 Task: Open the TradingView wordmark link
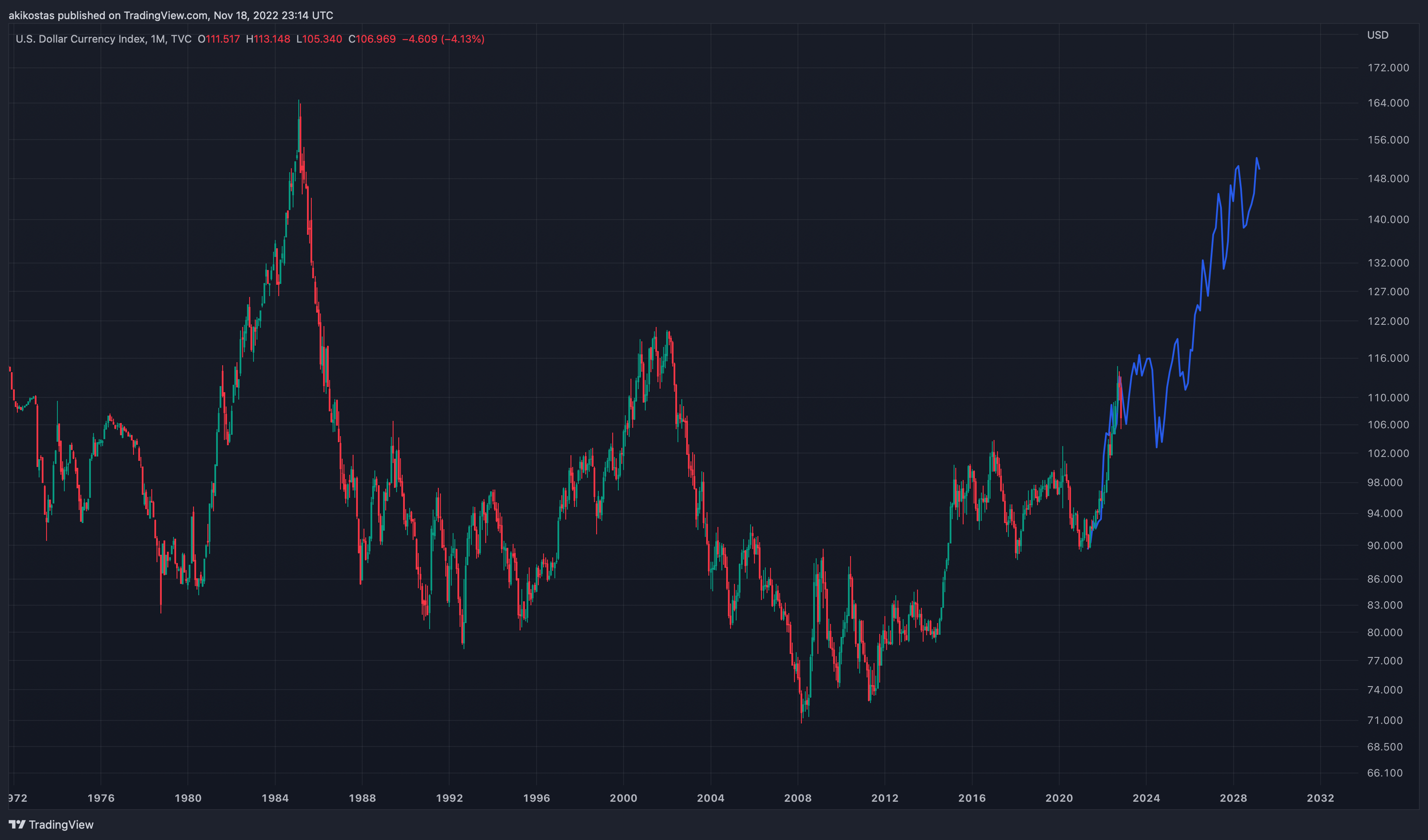(61, 825)
